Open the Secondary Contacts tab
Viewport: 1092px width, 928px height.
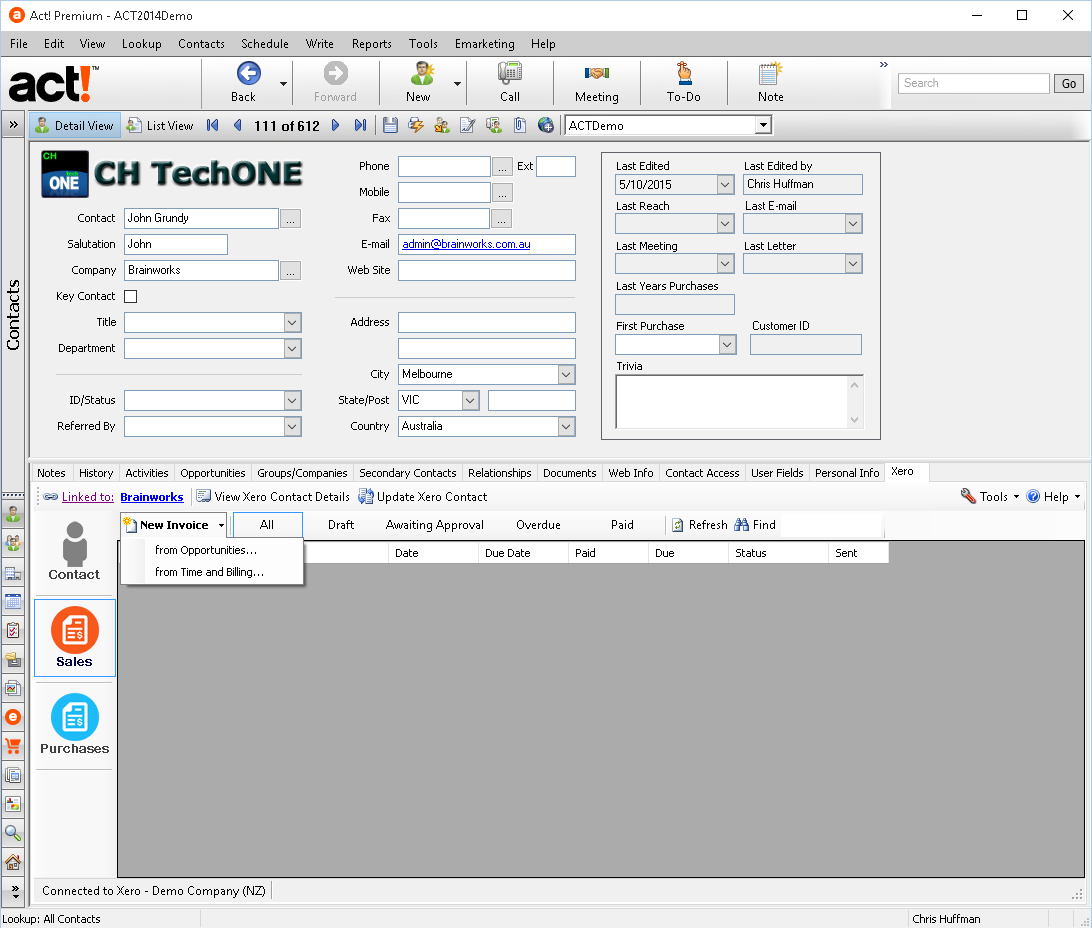click(x=407, y=473)
